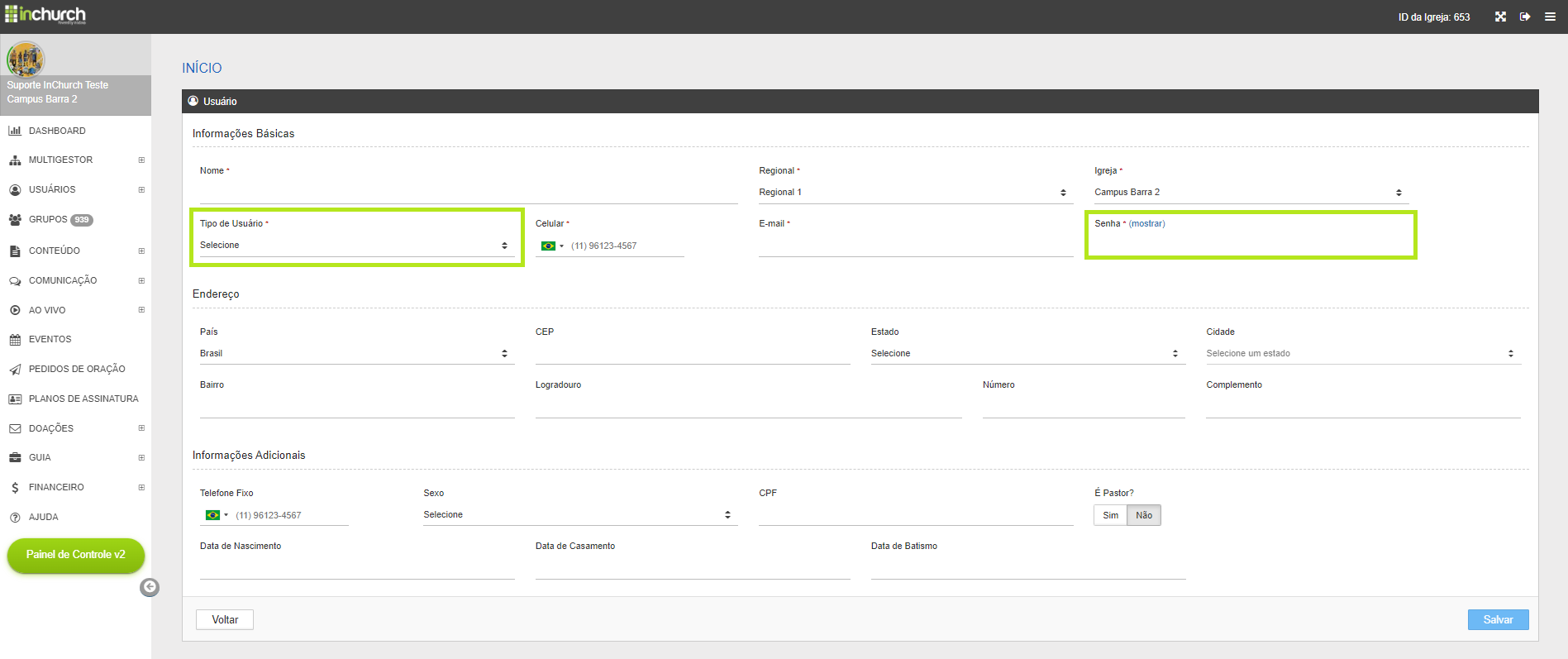Image resolution: width=1568 pixels, height=659 pixels.
Task: Click the church profile avatar picture
Action: [26, 60]
